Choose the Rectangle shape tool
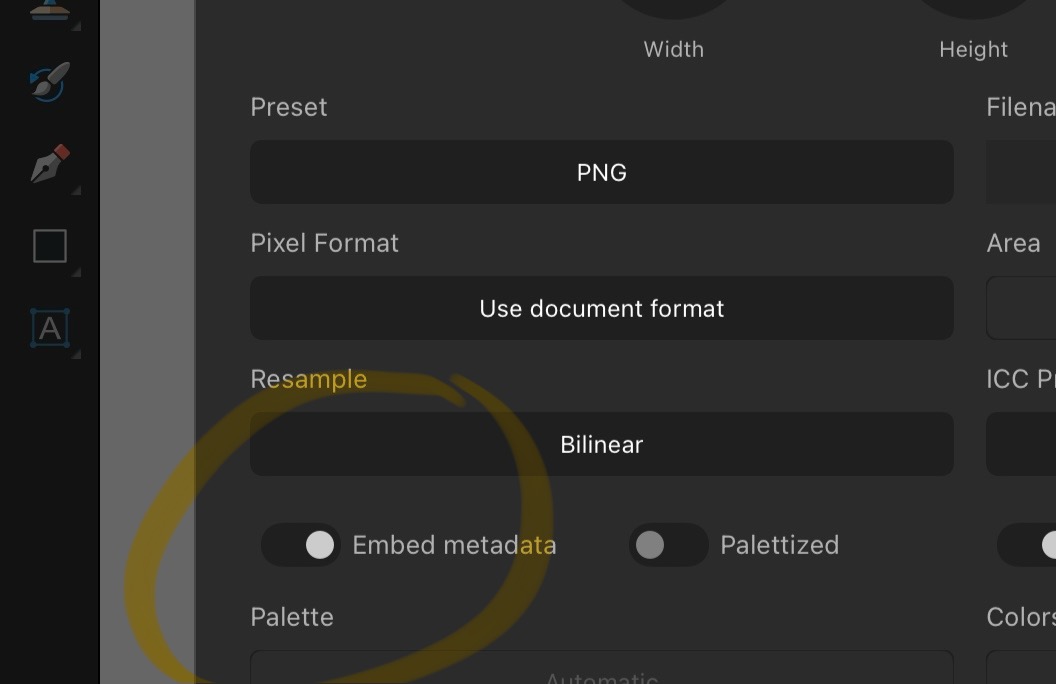Screen dimensions: 1056x684 click(50, 246)
